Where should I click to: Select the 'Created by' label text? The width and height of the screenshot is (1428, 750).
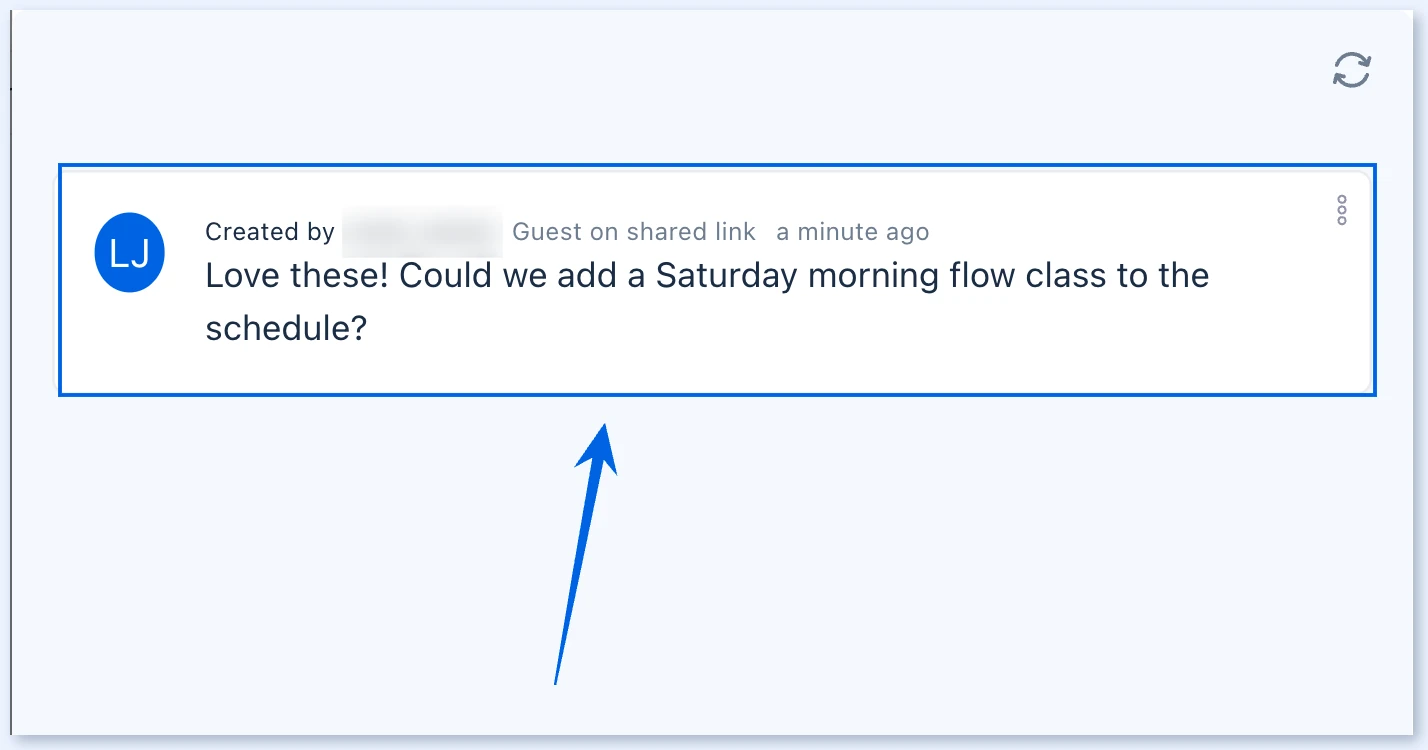pyautogui.click(x=270, y=232)
